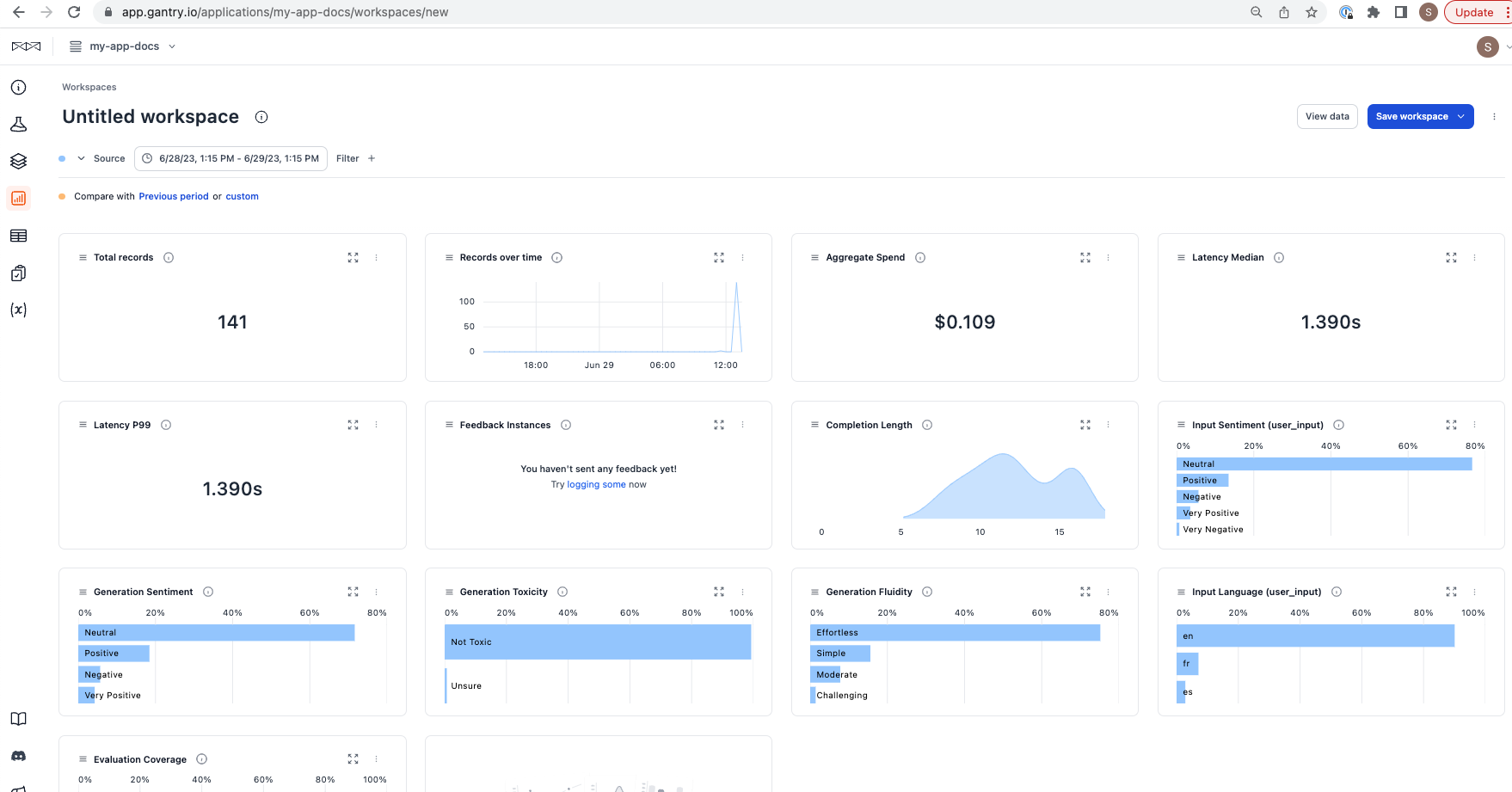Collapse the Source row chevron
Screen dimensions: 1512x792
pos(81,158)
